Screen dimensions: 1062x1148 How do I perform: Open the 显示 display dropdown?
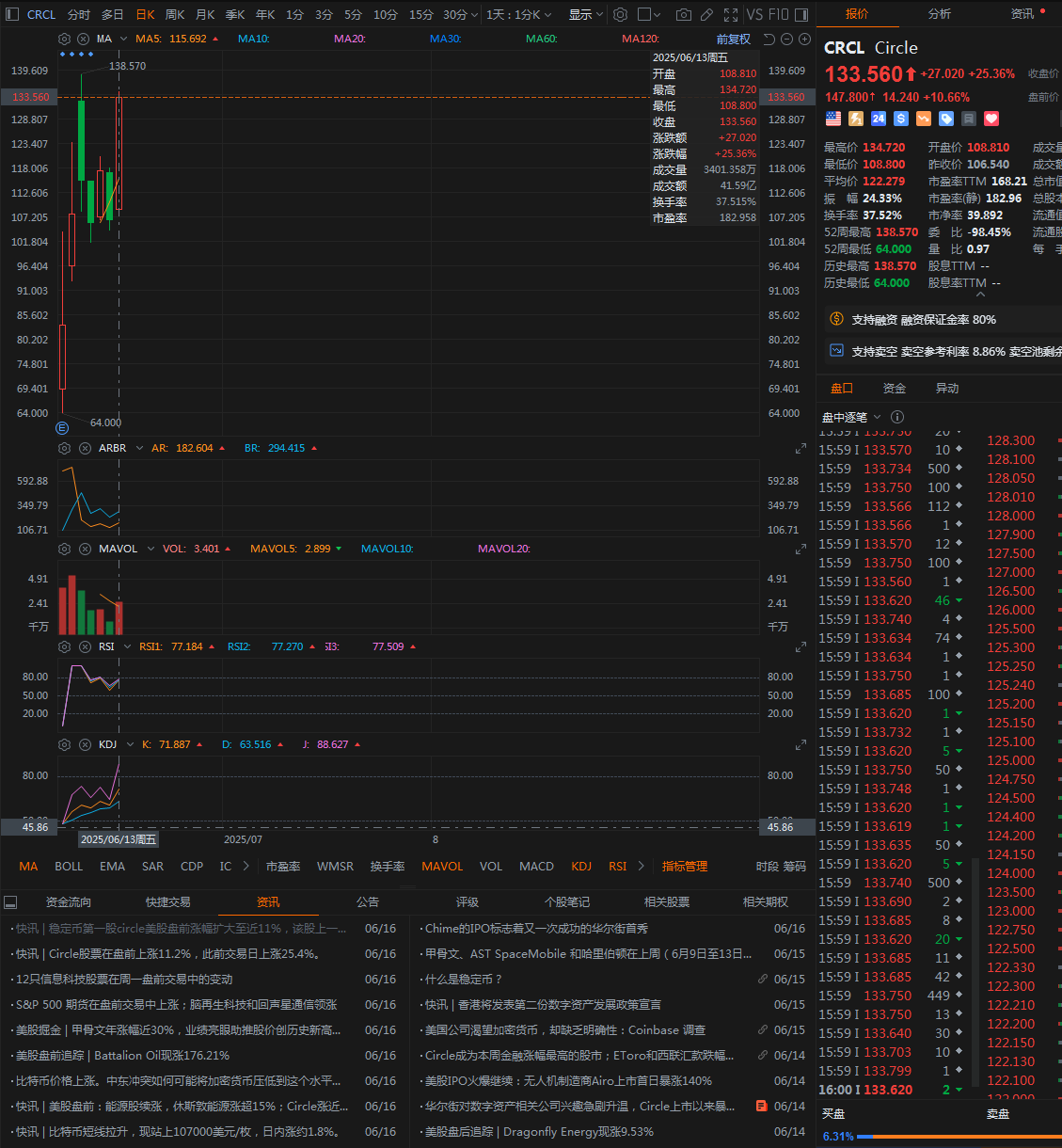pos(586,14)
